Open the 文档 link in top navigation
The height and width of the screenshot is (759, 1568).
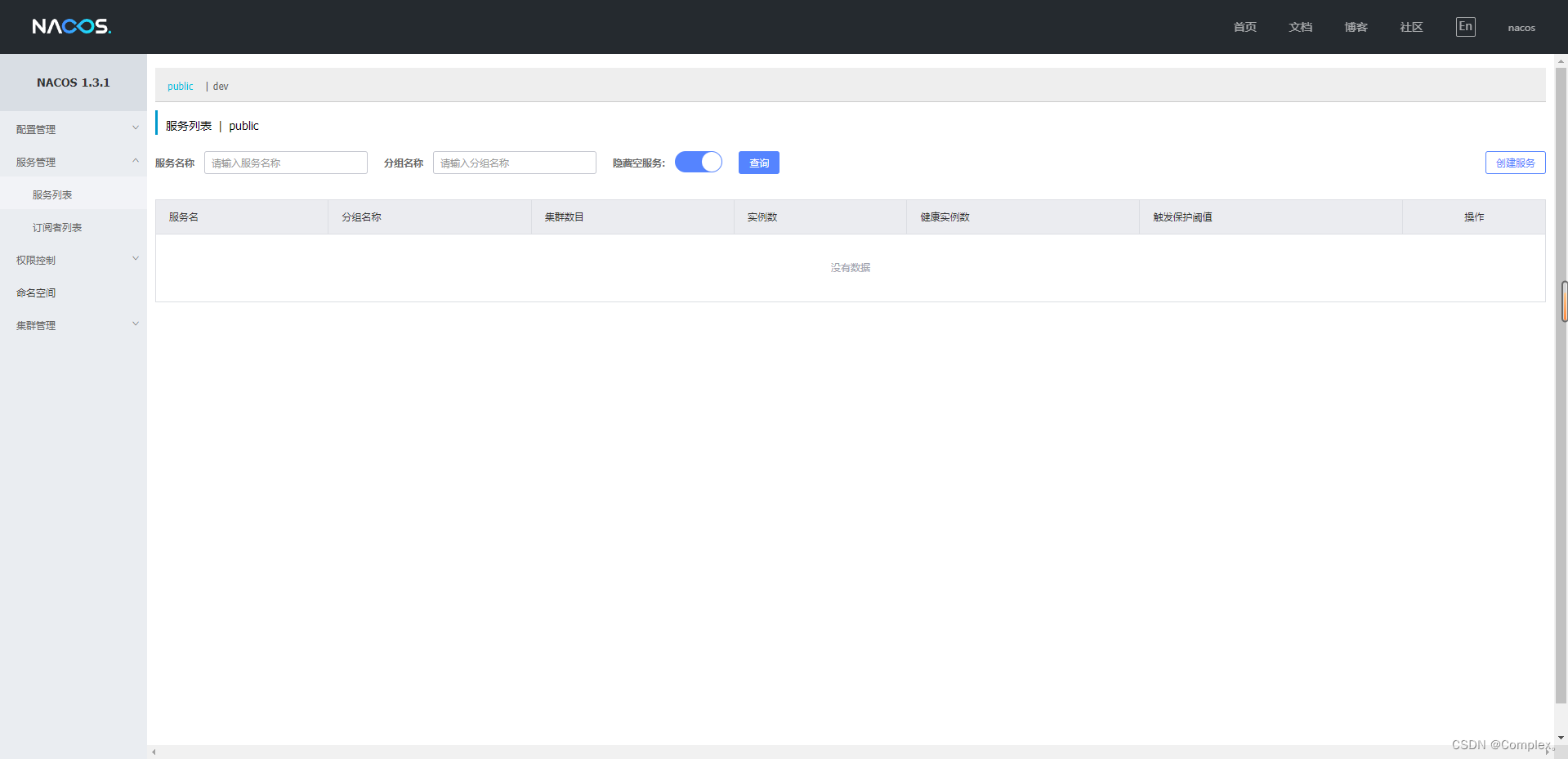pos(1300,26)
